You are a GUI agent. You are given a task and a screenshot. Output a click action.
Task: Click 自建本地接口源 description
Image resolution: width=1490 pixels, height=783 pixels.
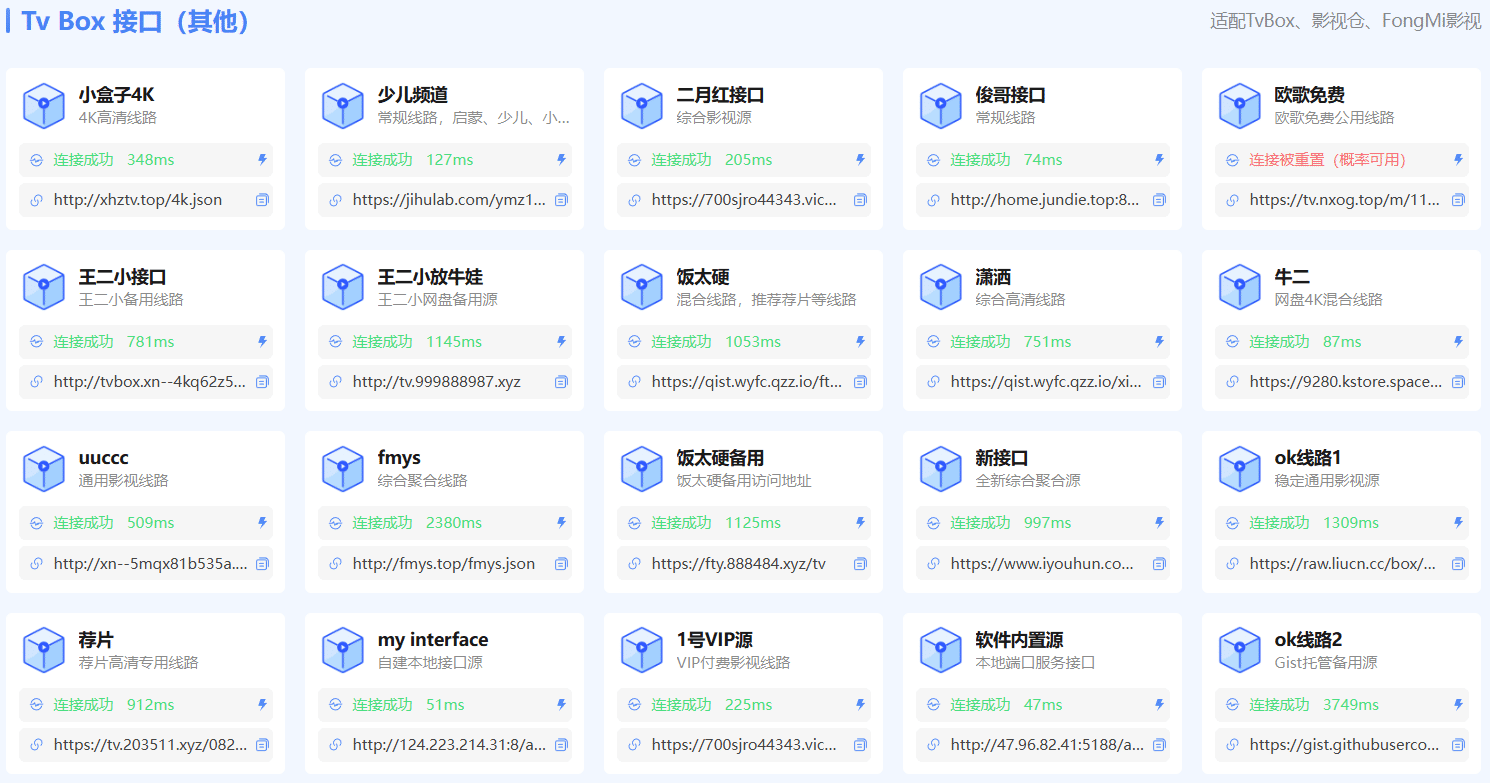coord(431,663)
